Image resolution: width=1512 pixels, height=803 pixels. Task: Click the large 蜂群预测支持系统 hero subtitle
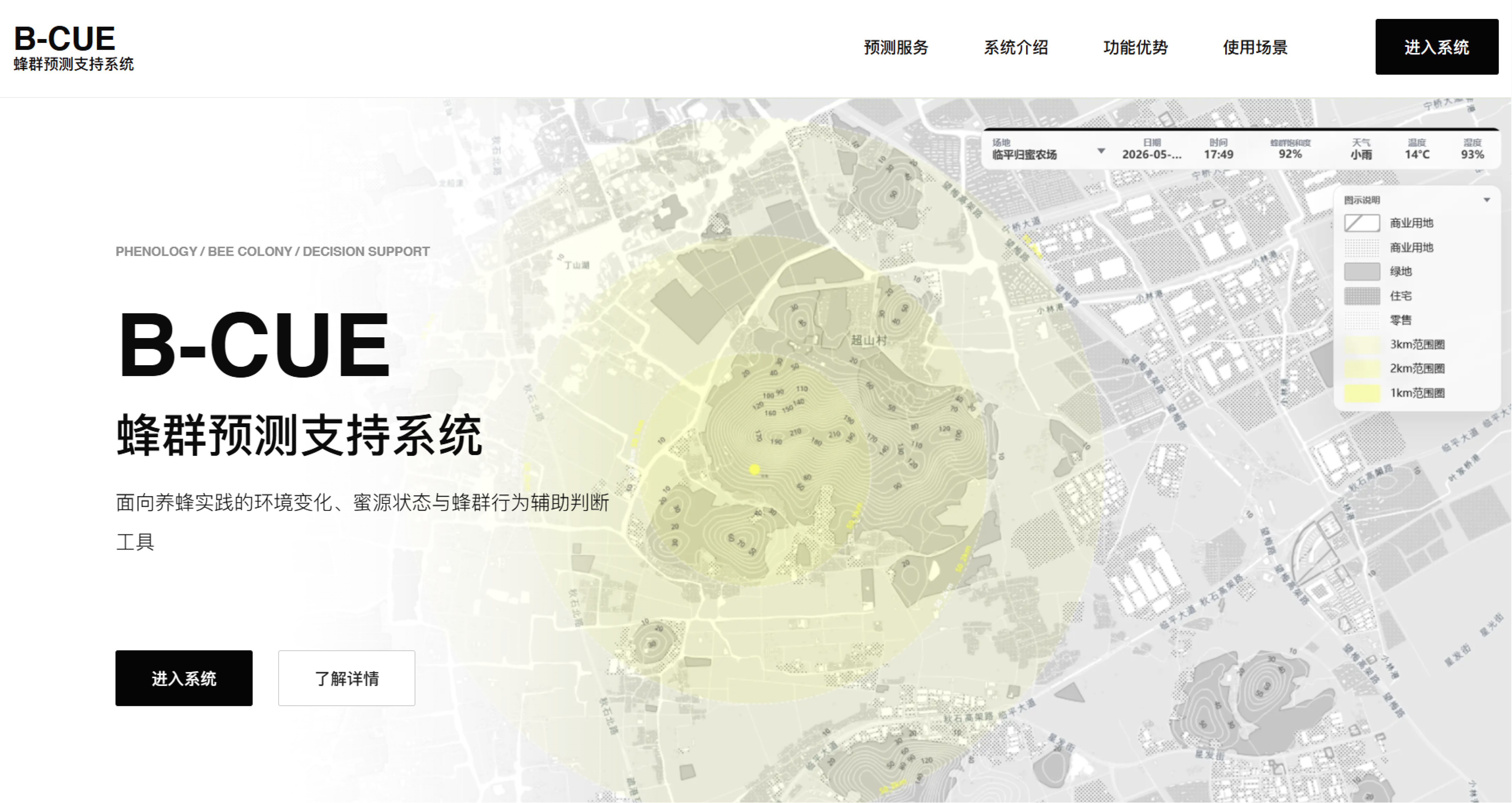click(x=299, y=435)
